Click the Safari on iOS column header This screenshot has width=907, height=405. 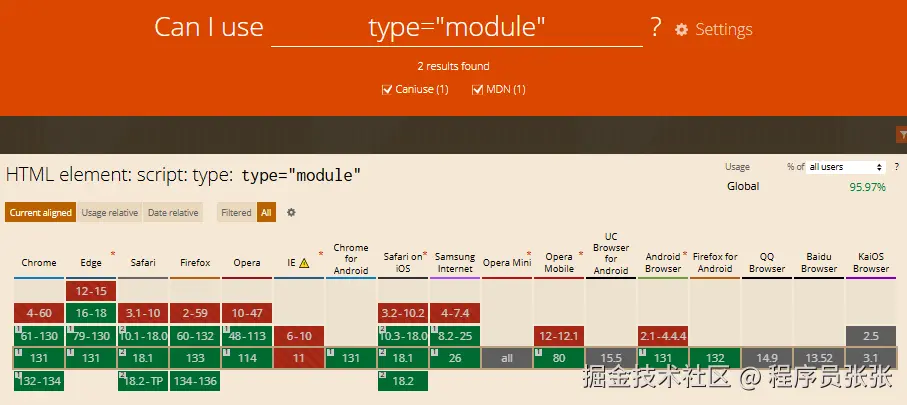tap(403, 263)
